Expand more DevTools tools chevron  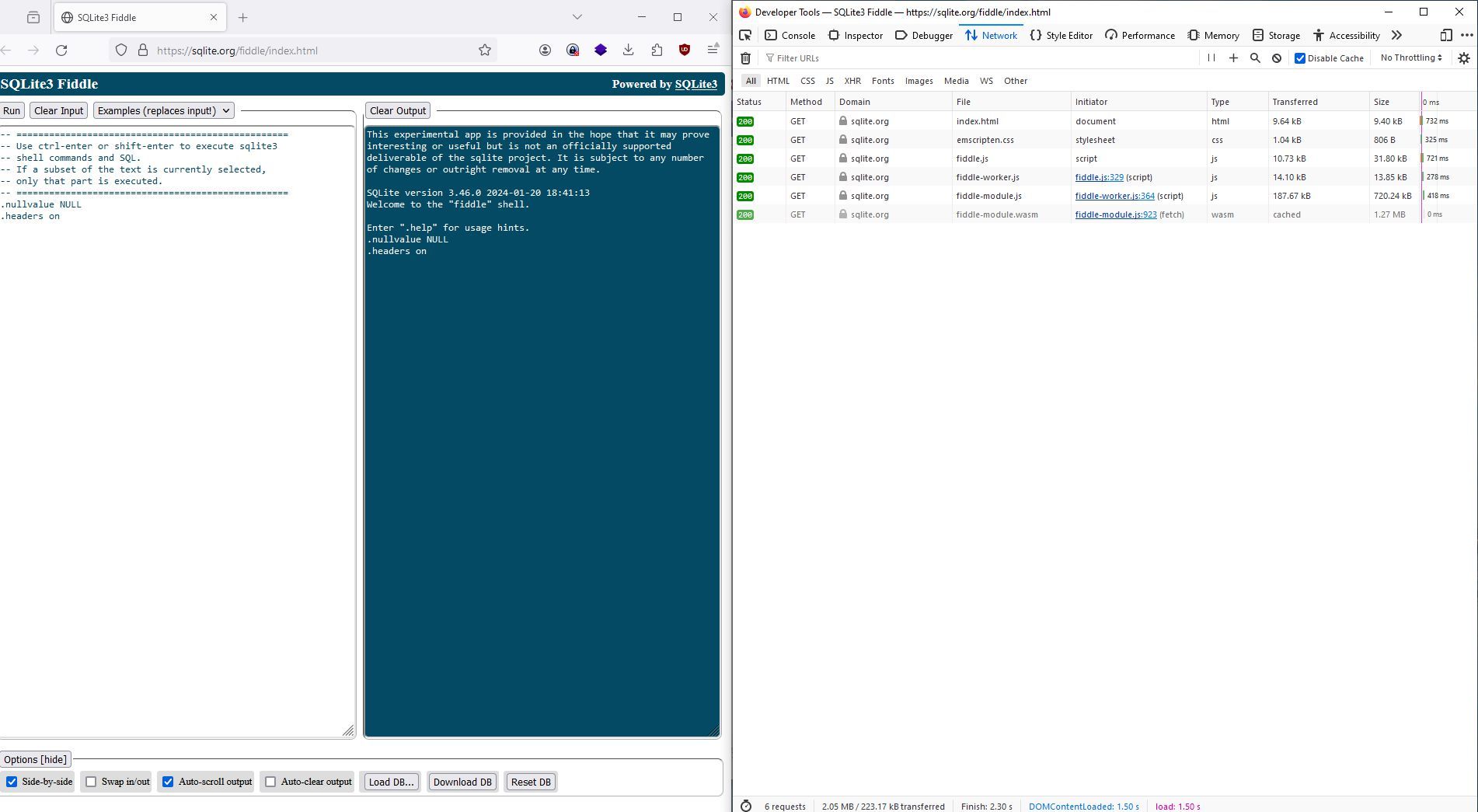pyautogui.click(x=1396, y=35)
